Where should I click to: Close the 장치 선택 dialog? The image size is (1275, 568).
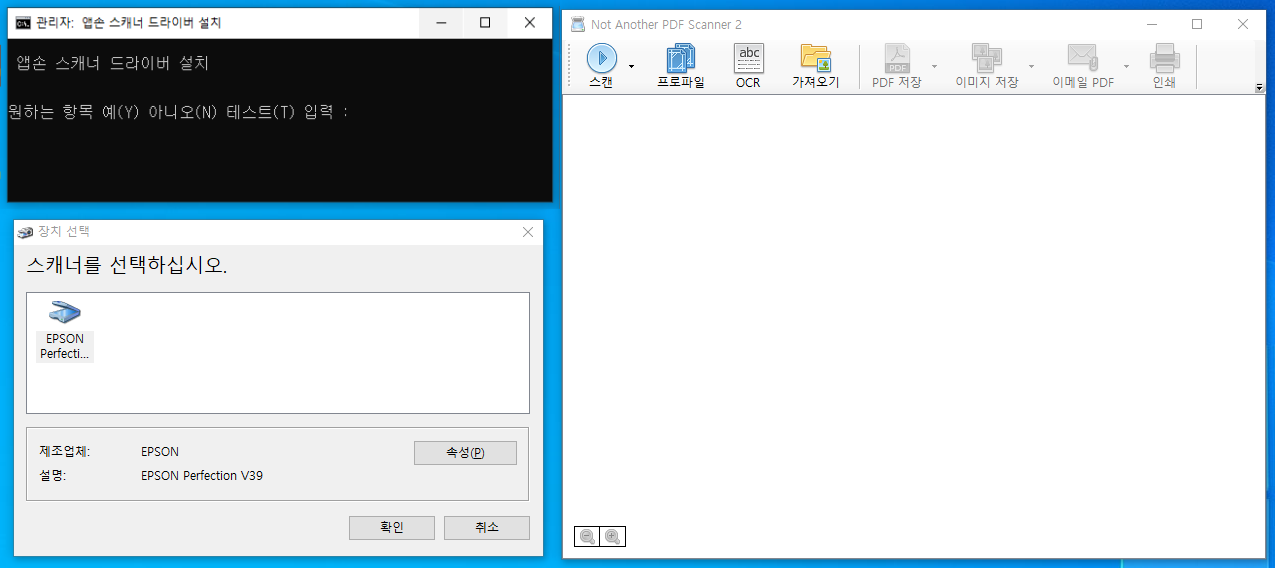tap(528, 232)
